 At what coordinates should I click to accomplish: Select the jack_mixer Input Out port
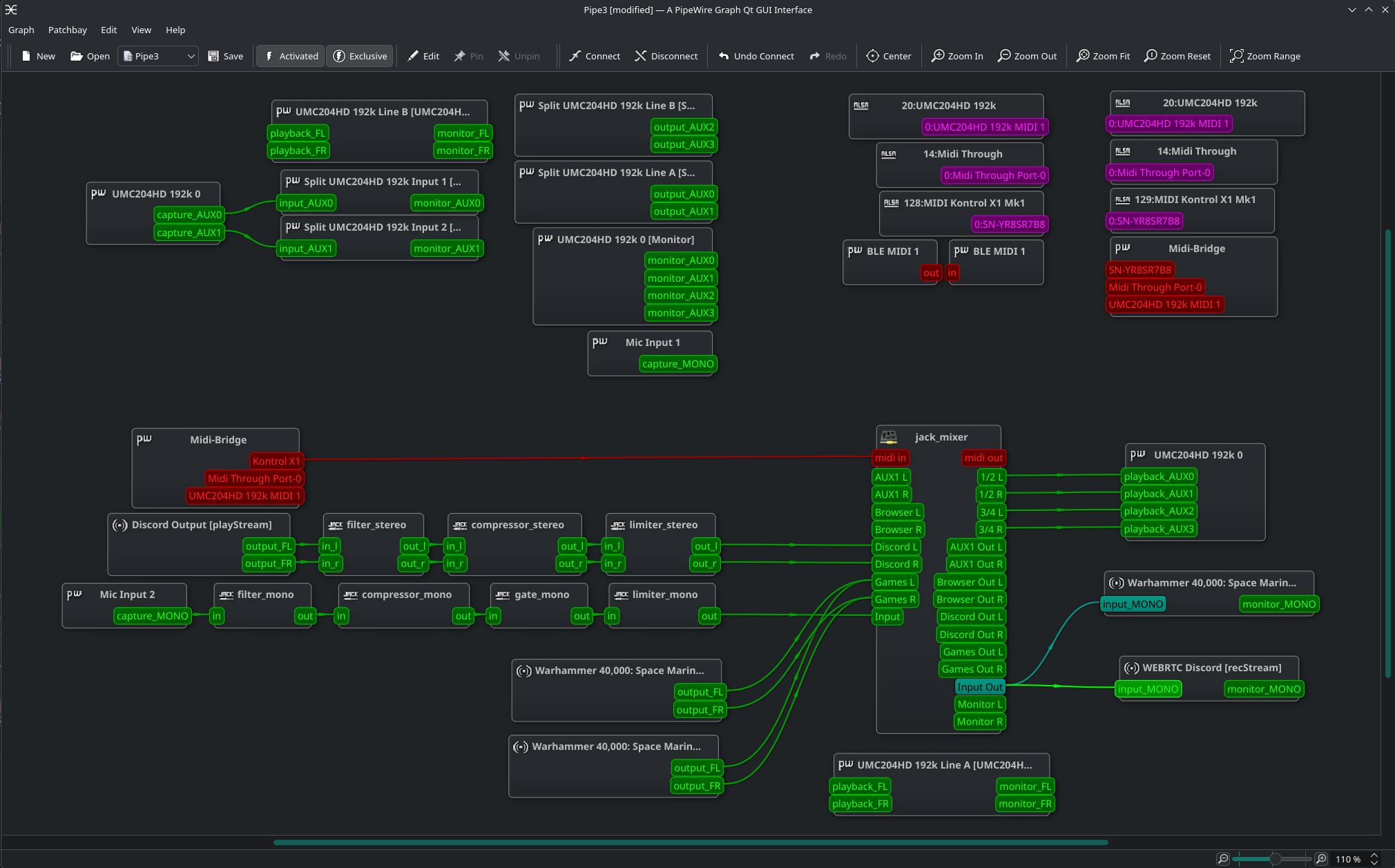[x=979, y=687]
